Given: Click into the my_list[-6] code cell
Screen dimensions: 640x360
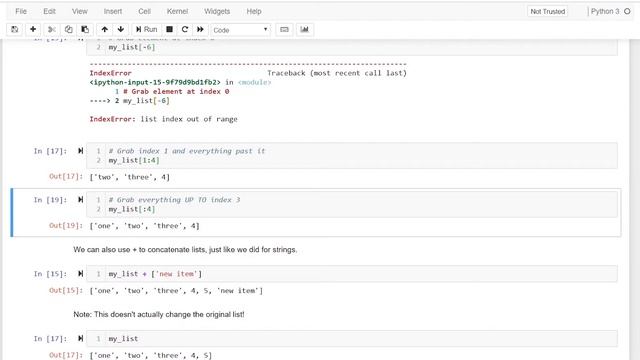Looking at the screenshot, I should pos(351,47).
